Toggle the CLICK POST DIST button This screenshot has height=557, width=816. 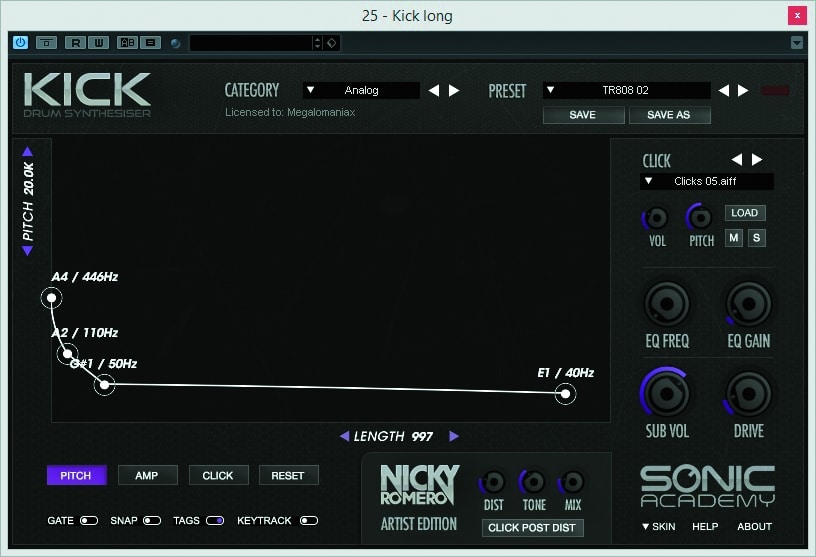[532, 528]
